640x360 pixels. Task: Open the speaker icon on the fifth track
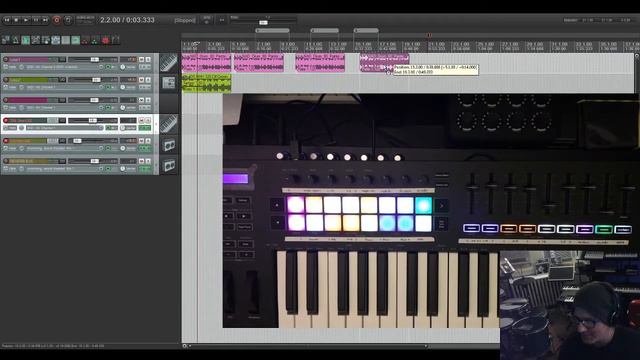[x=169, y=144]
